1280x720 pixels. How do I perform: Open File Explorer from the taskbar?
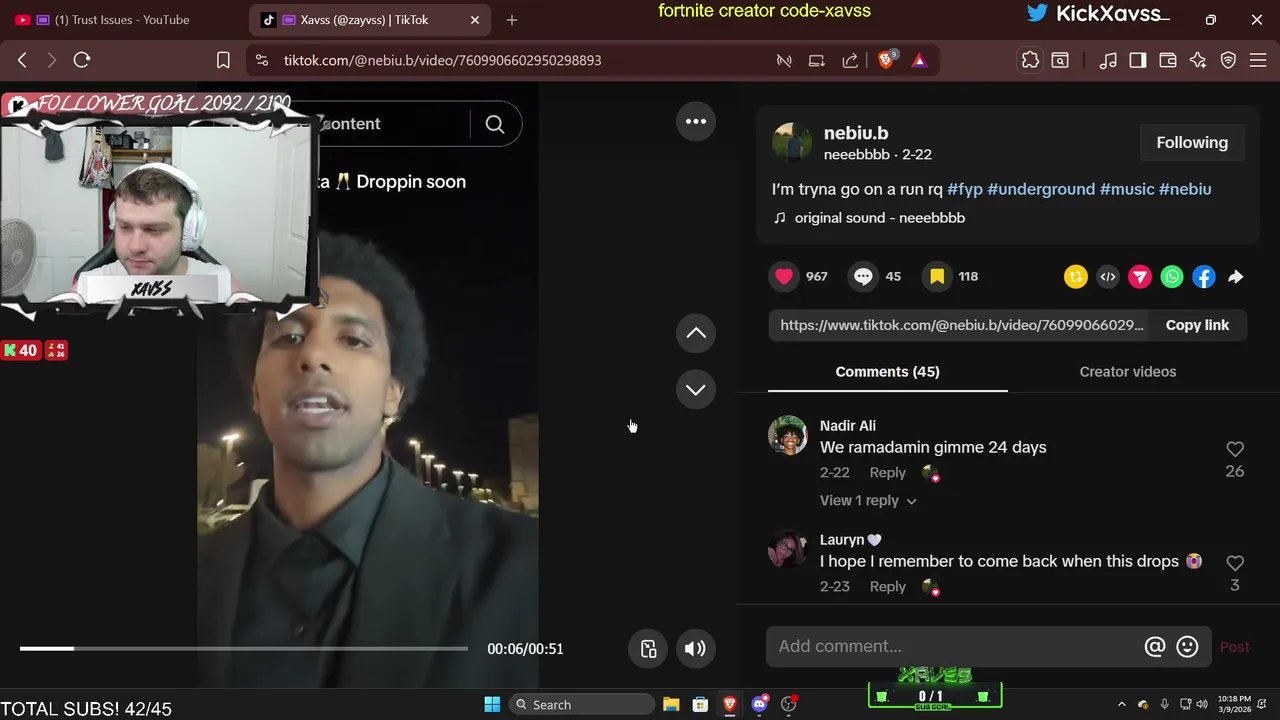pos(671,705)
